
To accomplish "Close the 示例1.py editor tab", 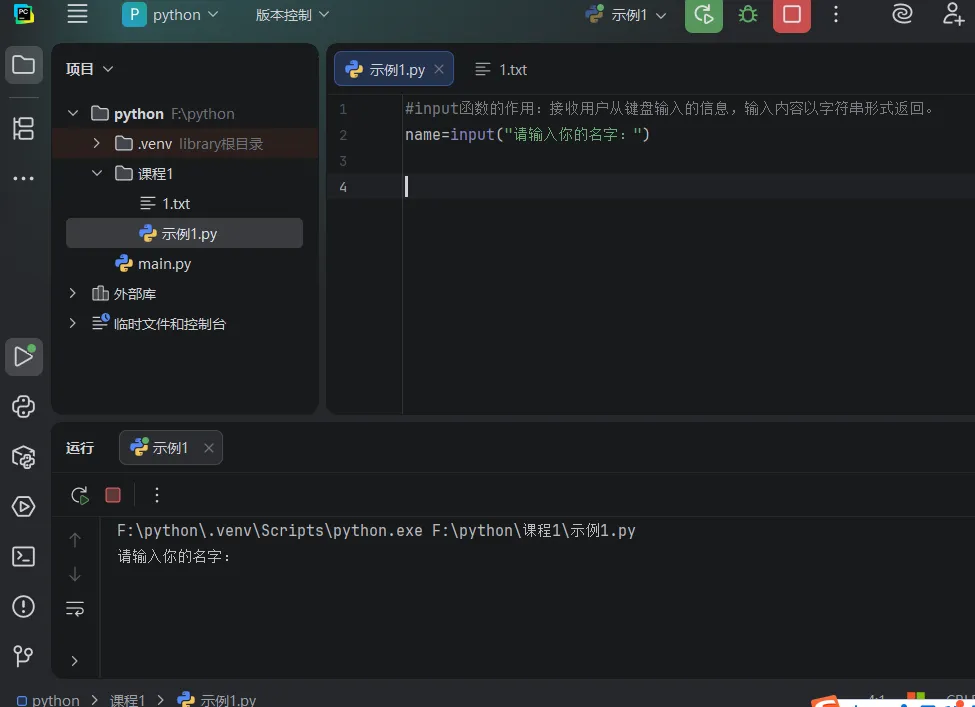I will pyautogui.click(x=439, y=69).
